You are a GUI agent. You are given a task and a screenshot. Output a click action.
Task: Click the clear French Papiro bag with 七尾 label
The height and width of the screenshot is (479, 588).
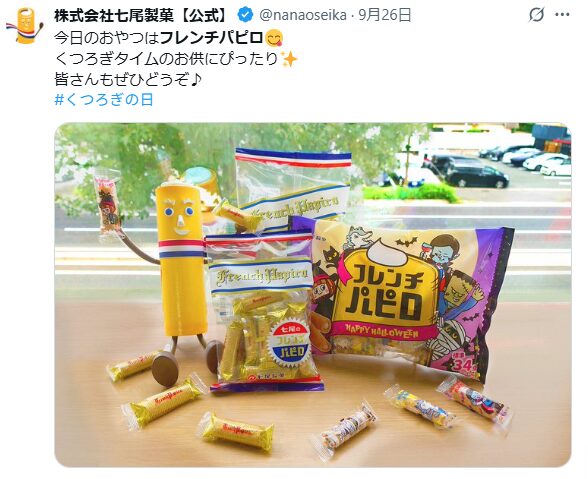coord(265,311)
